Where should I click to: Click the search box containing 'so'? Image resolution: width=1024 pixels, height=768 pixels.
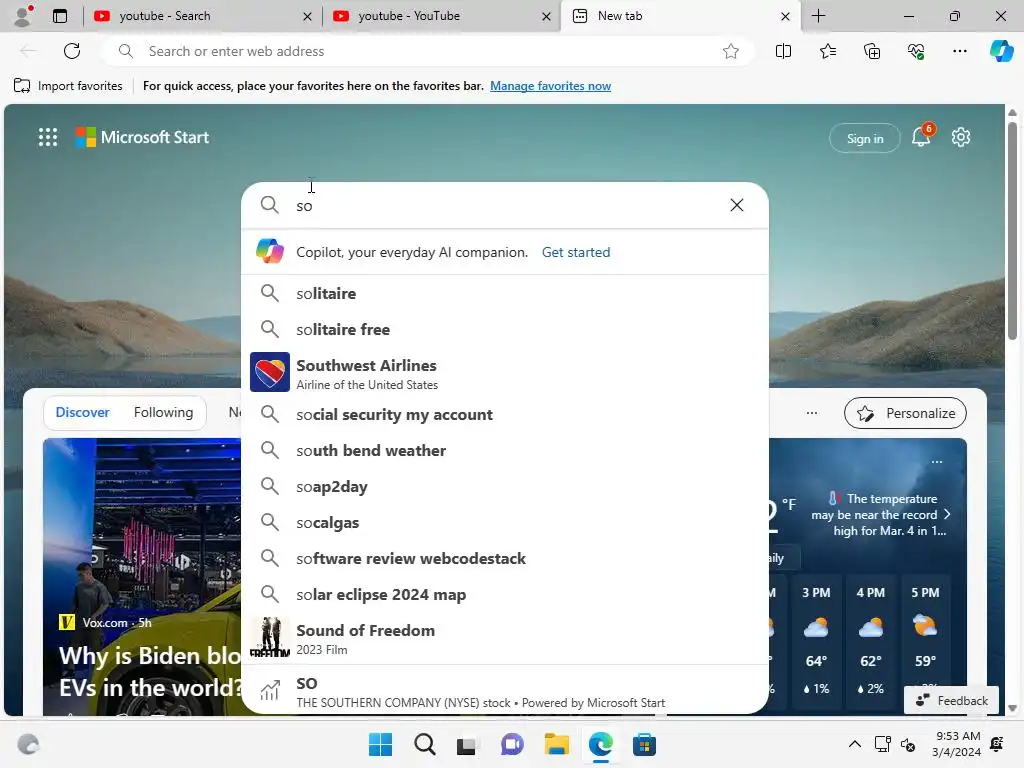click(x=504, y=206)
